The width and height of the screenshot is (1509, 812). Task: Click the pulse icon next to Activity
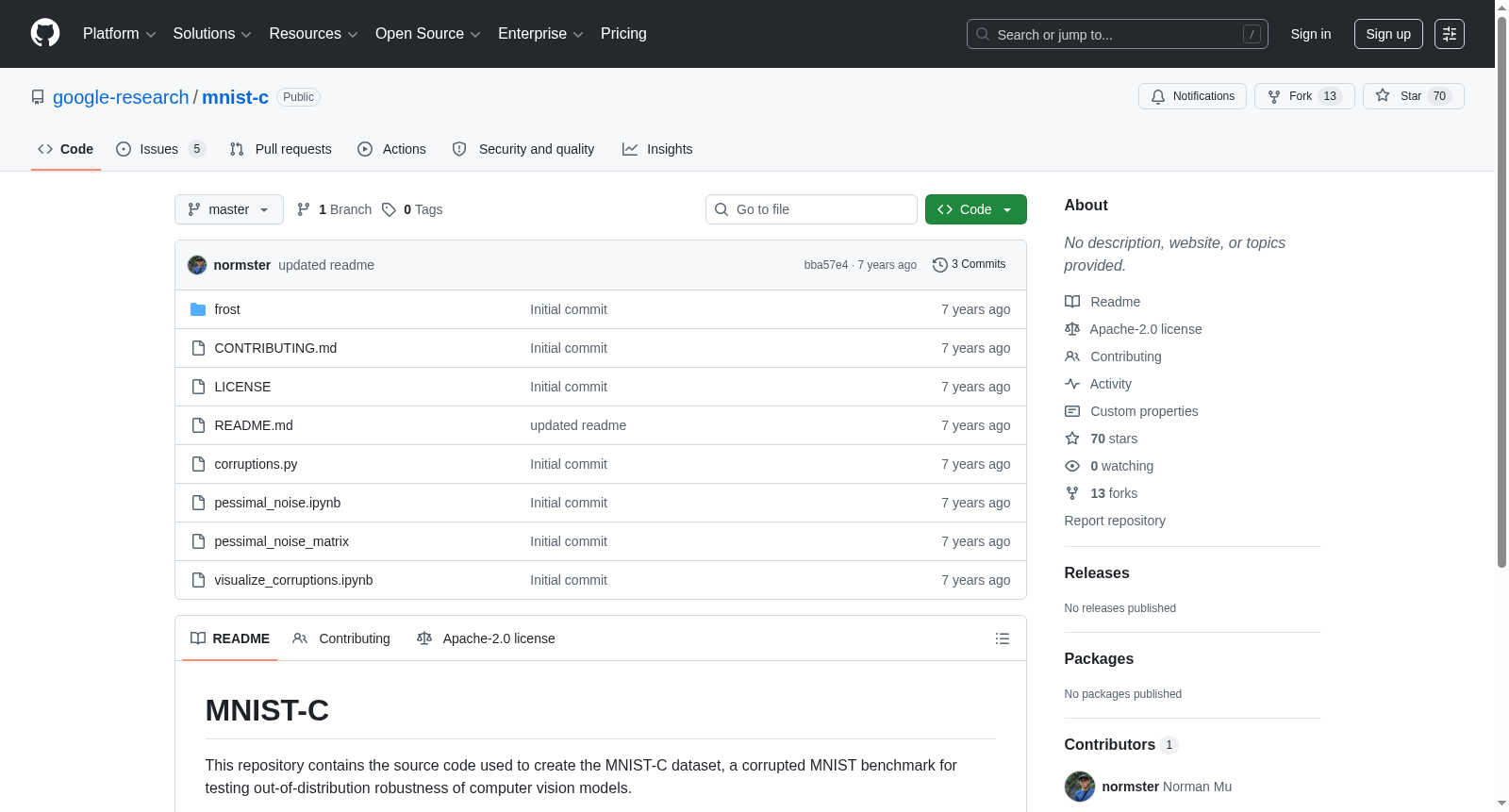(1072, 384)
